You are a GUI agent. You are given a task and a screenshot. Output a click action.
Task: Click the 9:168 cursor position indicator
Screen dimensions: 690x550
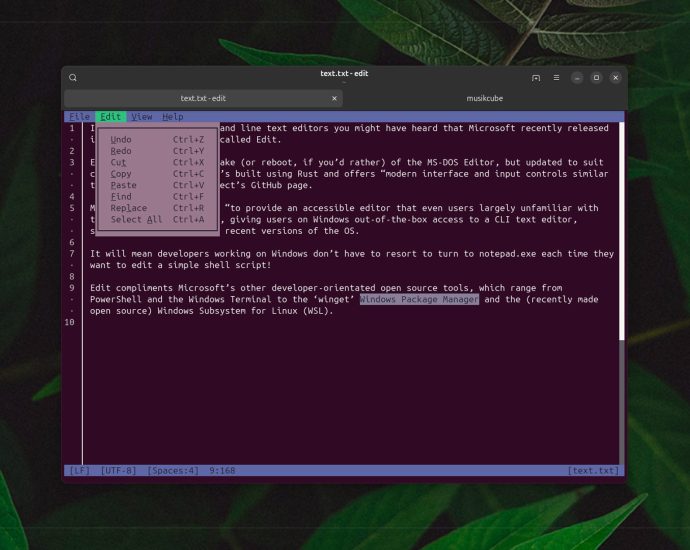[222, 471]
